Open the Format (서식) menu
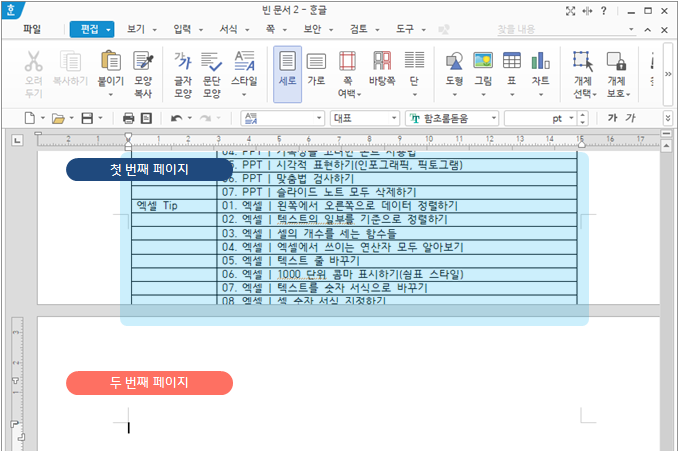The image size is (679, 452). (x=229, y=29)
